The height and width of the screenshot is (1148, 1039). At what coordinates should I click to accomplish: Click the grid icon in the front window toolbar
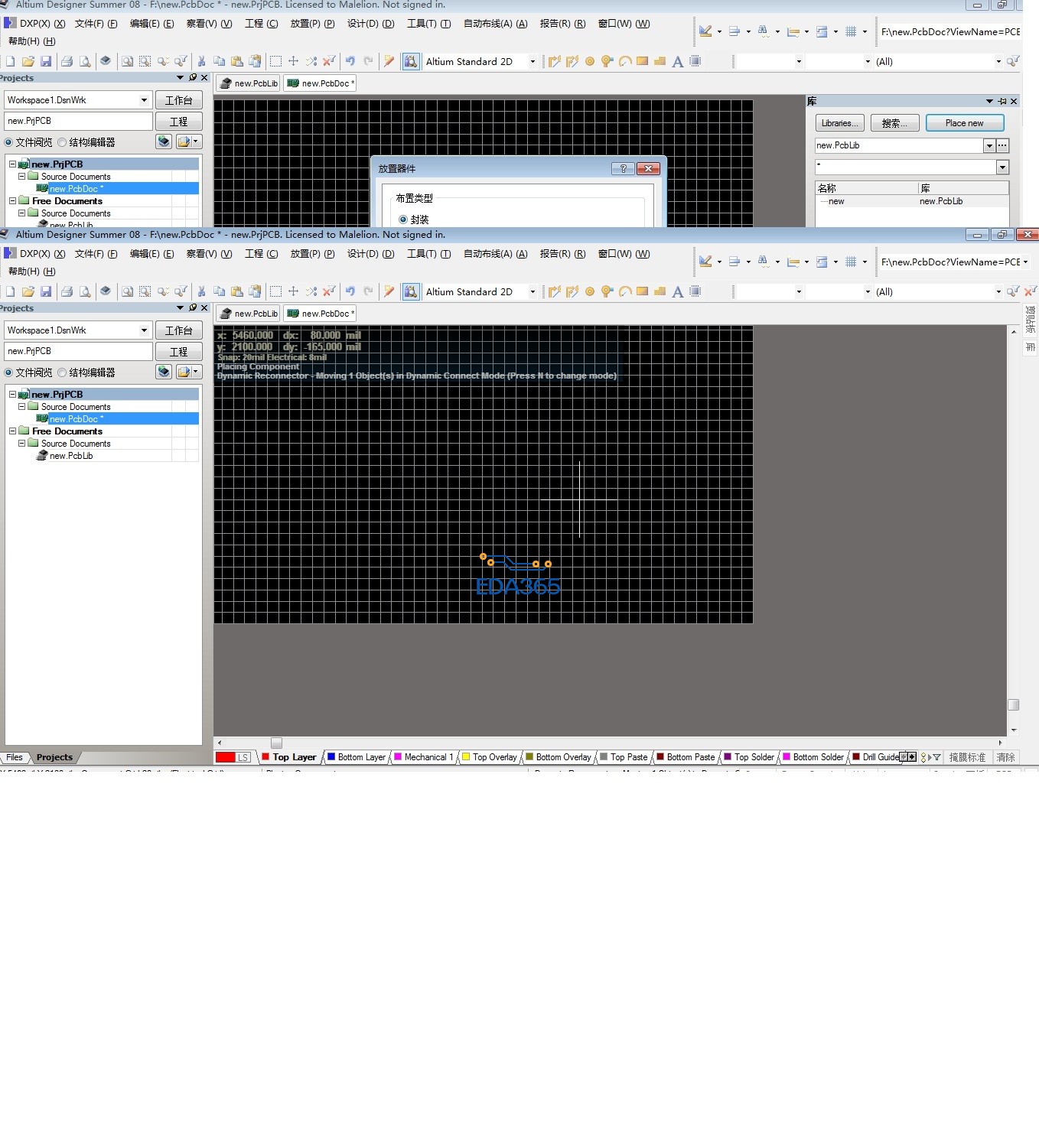pyautogui.click(x=851, y=262)
